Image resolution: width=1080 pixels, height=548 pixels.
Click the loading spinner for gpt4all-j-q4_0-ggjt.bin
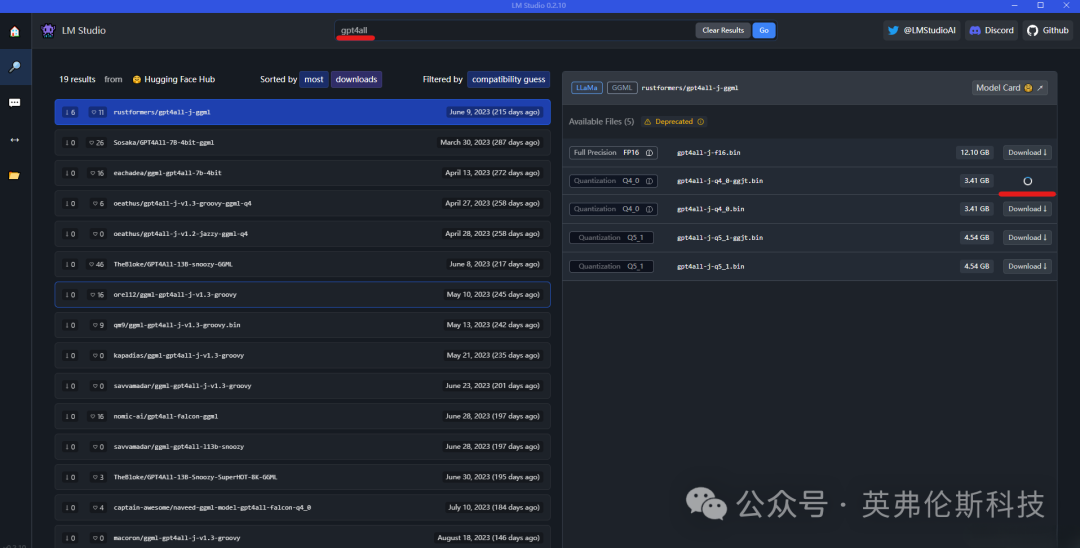1028,181
